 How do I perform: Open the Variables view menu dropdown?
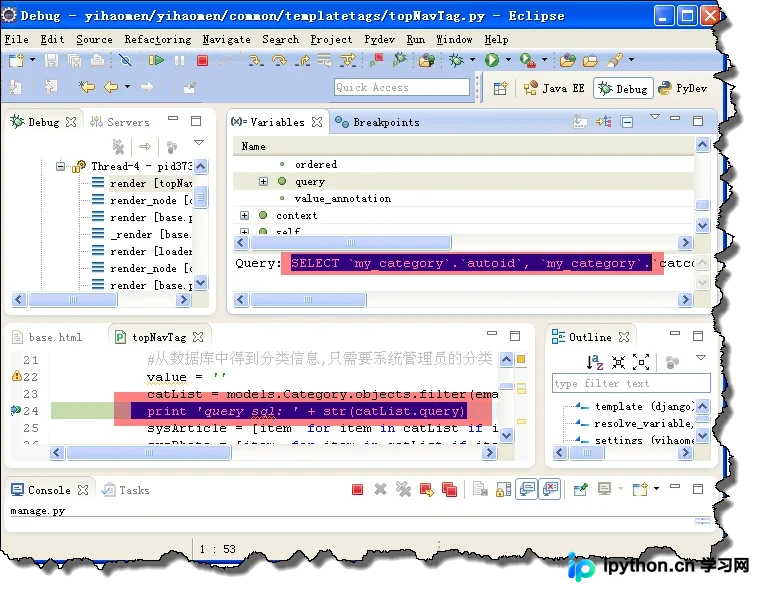(x=655, y=117)
